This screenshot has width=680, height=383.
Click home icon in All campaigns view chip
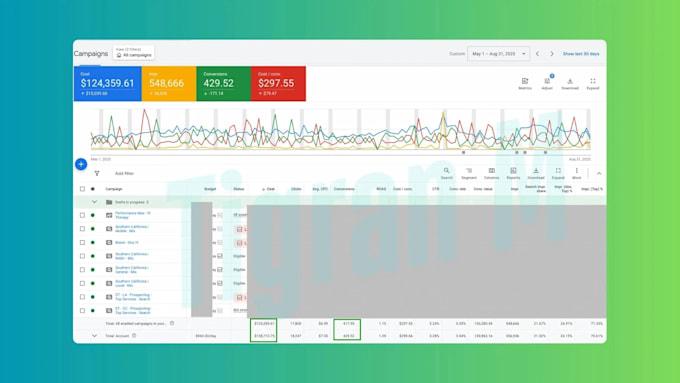click(119, 56)
